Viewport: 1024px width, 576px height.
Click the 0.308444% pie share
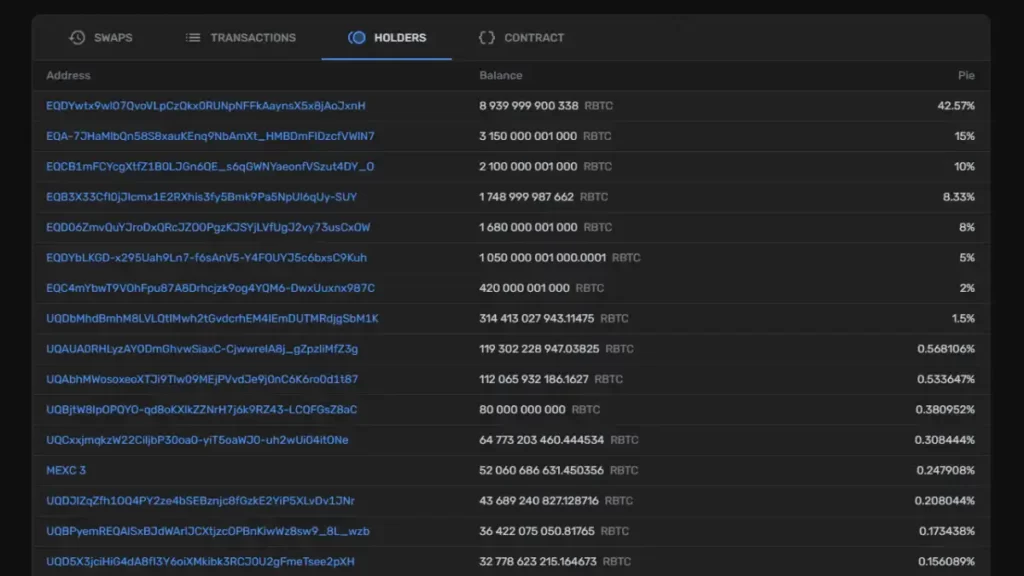944,440
